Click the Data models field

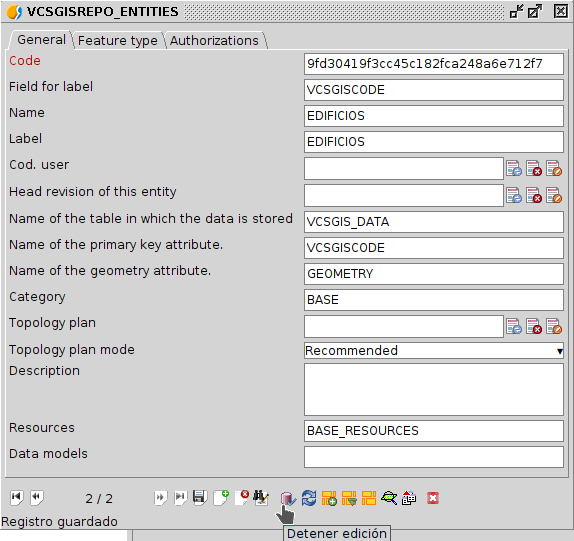[434, 457]
